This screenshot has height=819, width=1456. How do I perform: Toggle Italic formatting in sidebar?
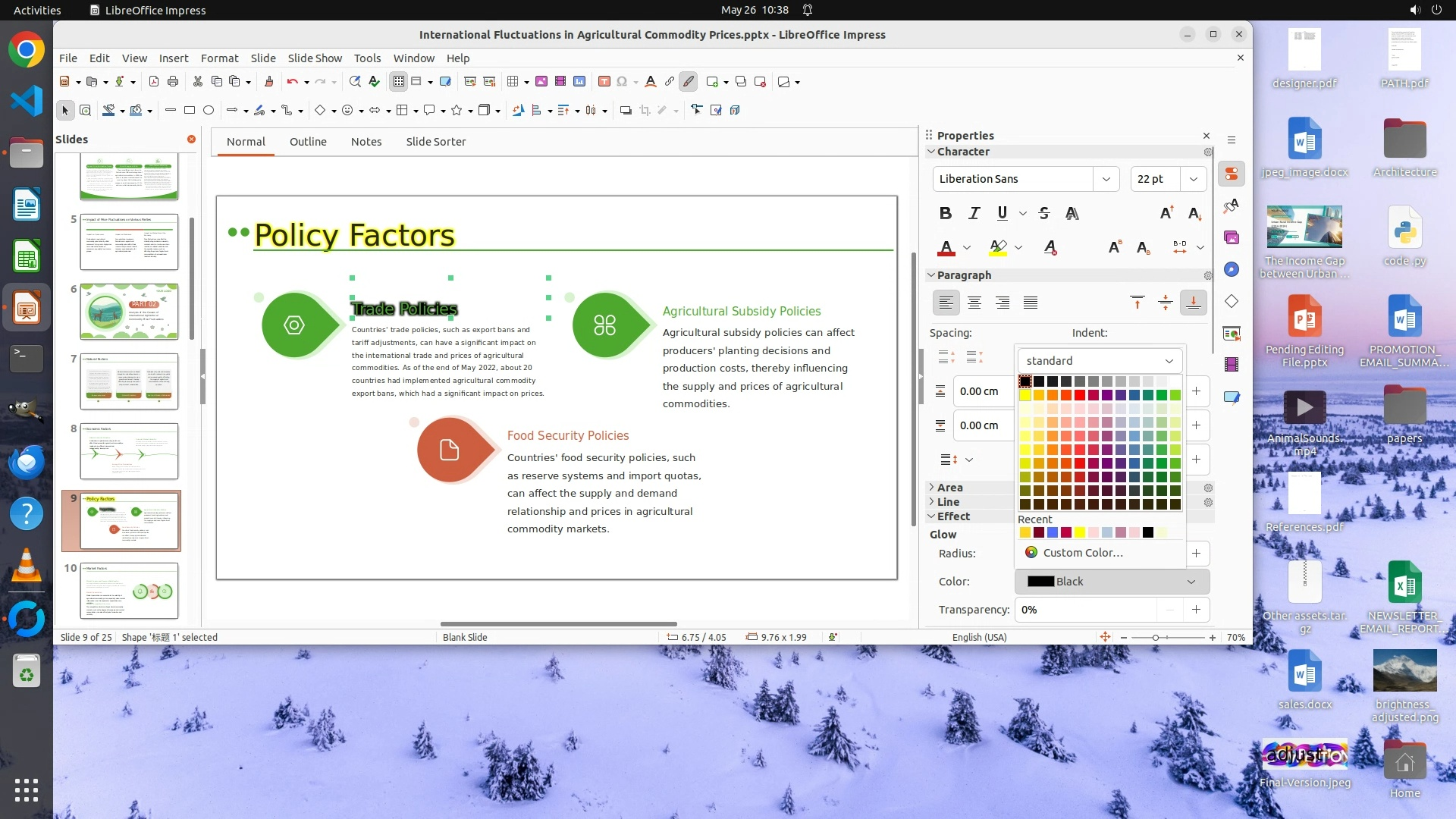974,213
